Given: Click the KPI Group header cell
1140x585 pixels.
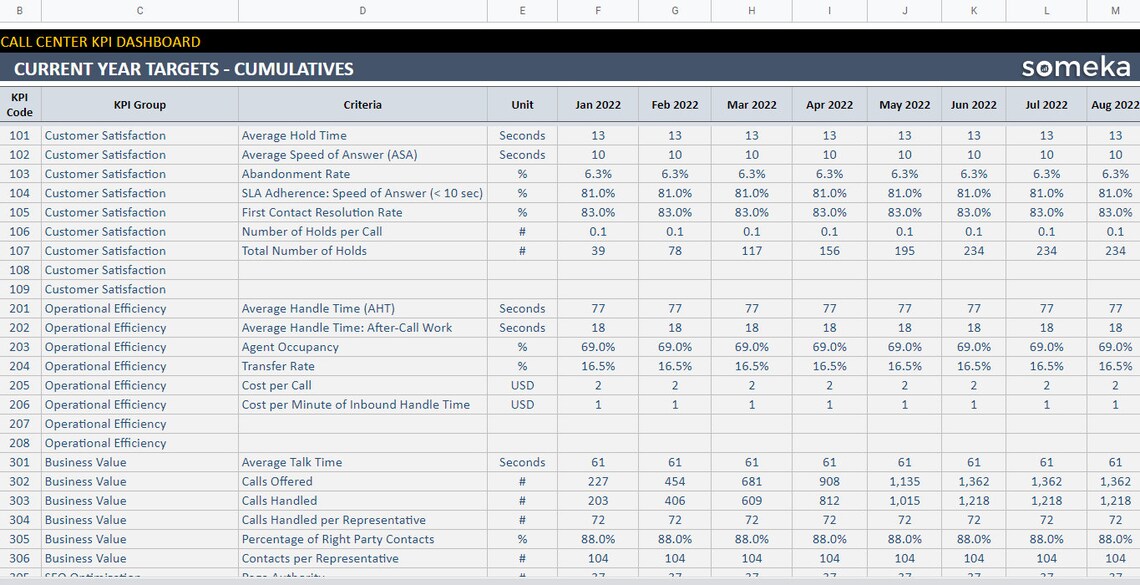Looking at the screenshot, I should click(x=139, y=104).
